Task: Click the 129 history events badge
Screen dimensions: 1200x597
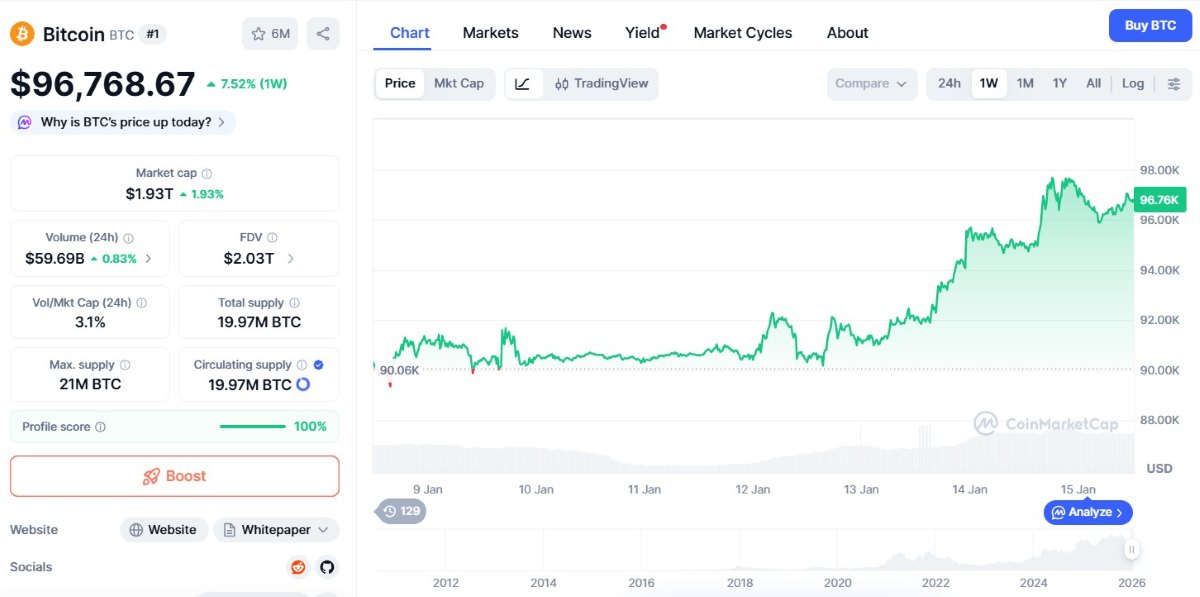Action: coord(401,511)
